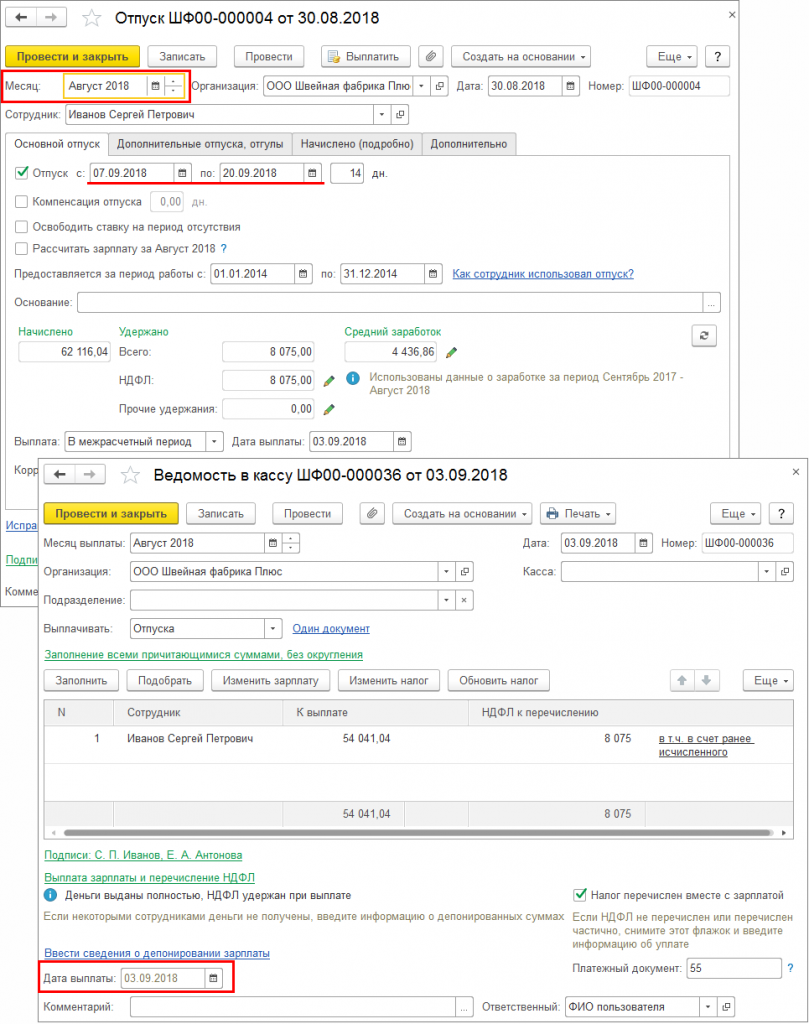Expand Сотрудник dropdown list
Image resolution: width=809 pixels, height=1024 pixels.
[382, 114]
